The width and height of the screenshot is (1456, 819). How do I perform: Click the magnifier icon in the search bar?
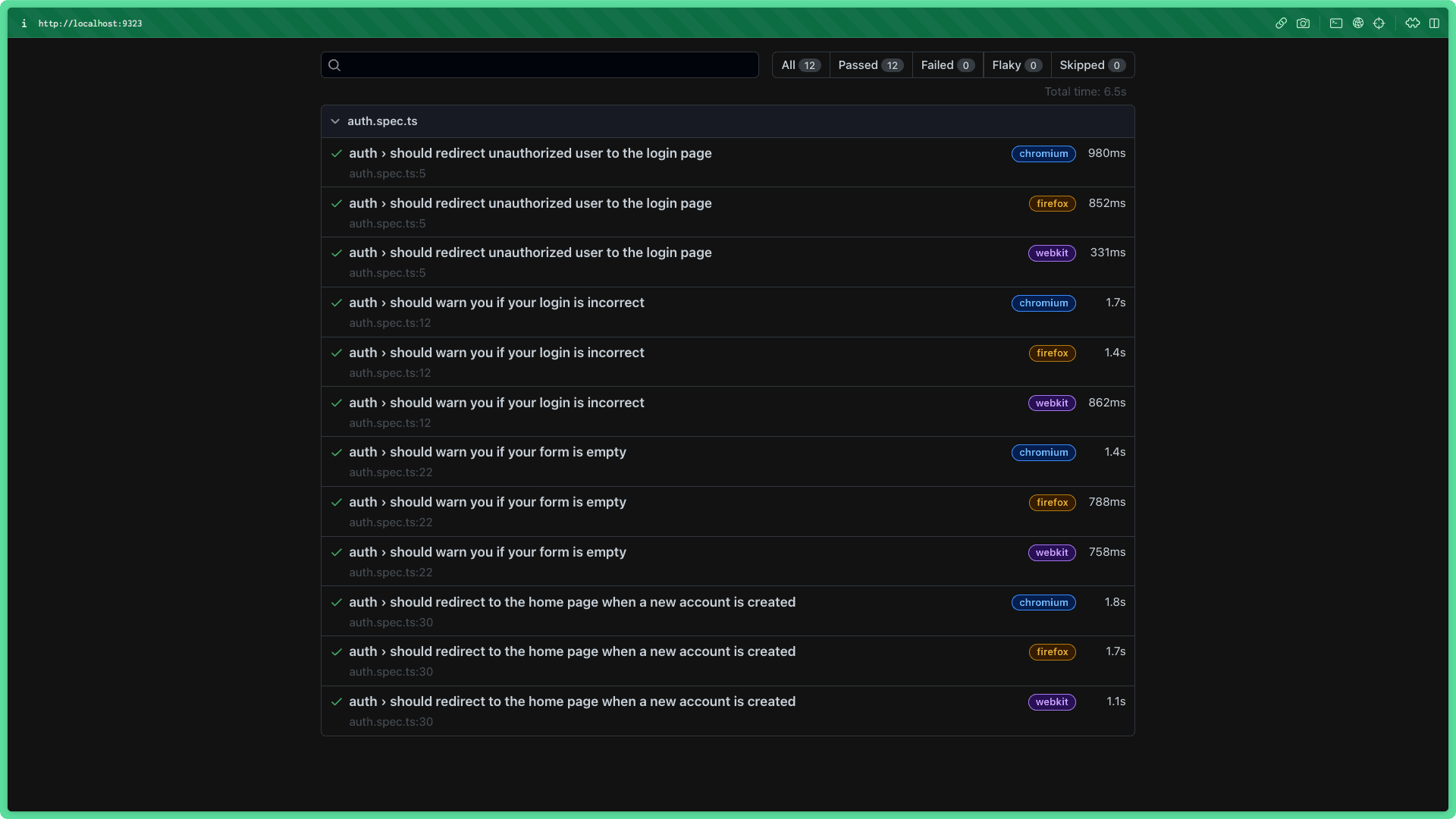pos(334,65)
